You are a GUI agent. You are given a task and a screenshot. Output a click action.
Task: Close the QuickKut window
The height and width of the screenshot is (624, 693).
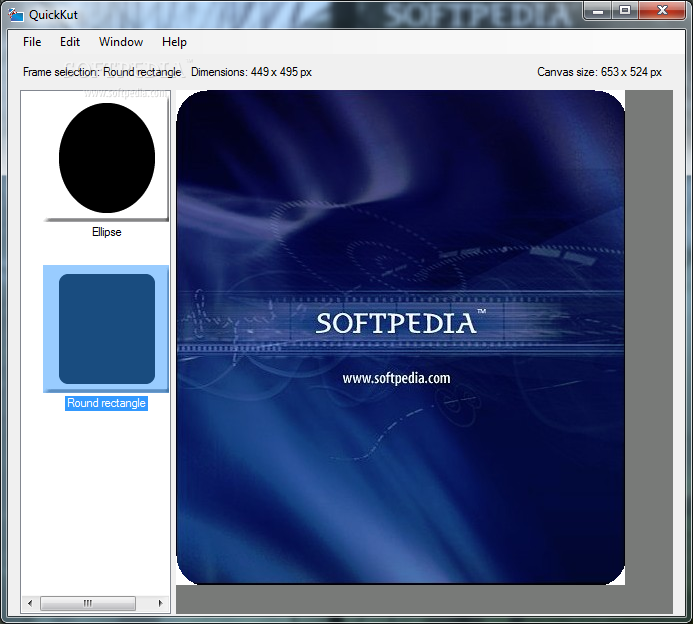pos(662,11)
